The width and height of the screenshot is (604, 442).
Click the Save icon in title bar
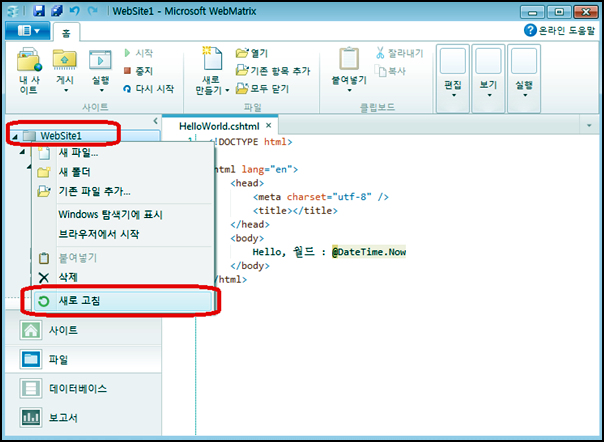39,10
